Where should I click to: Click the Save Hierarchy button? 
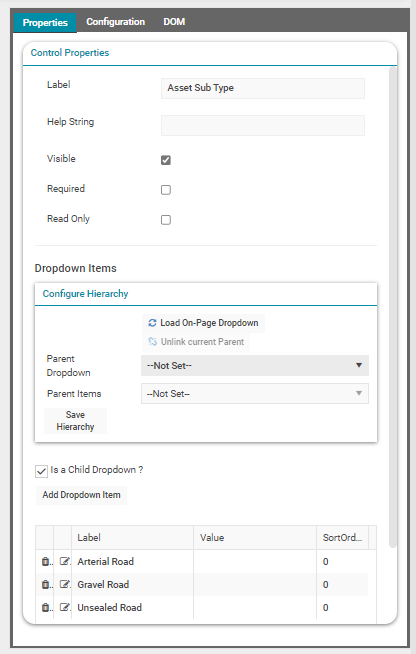coord(76,421)
